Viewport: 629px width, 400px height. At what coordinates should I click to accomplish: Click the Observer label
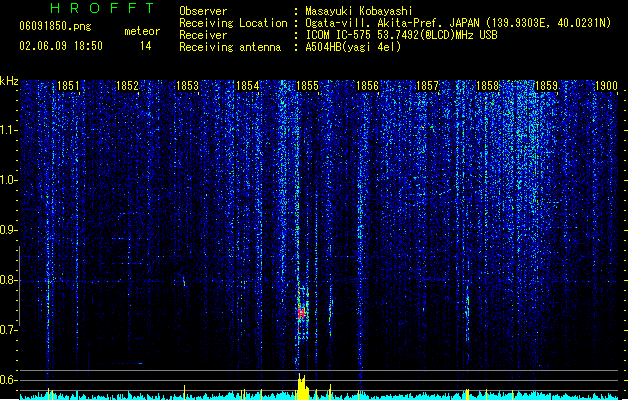(x=203, y=11)
